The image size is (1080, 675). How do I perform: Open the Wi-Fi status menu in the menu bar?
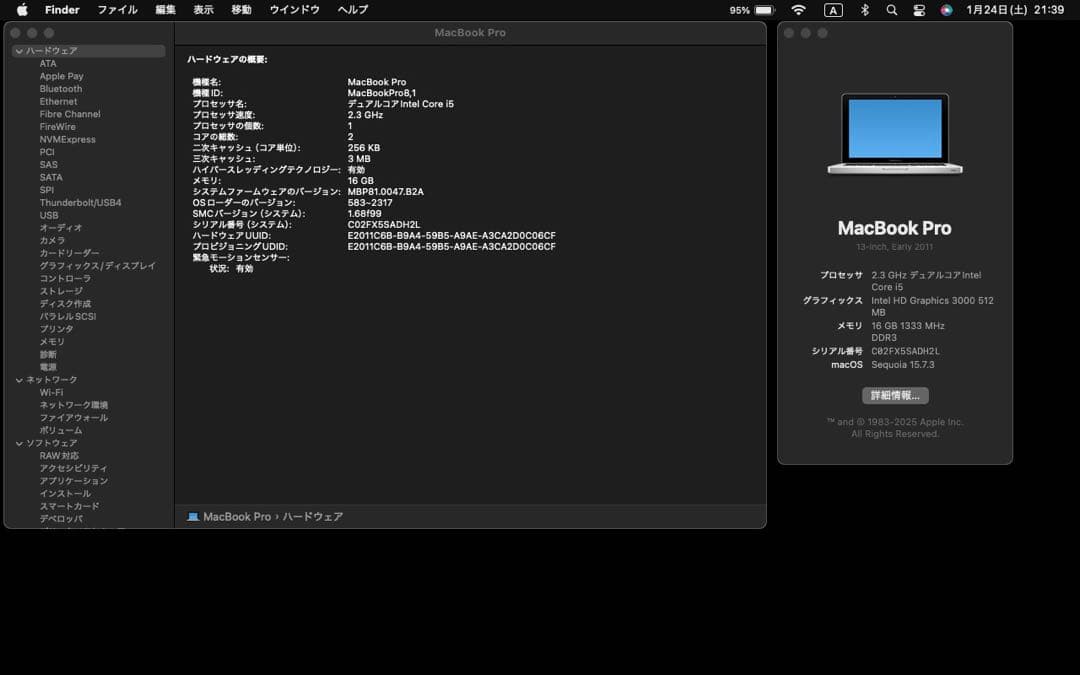point(798,10)
